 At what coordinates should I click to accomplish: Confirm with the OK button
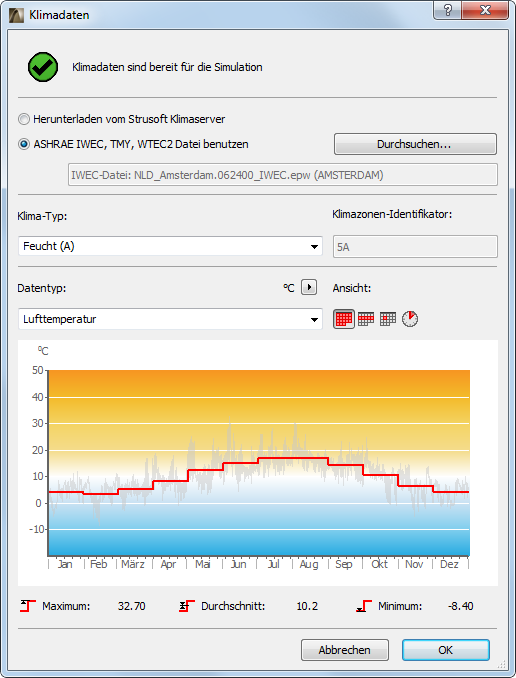[x=446, y=650]
